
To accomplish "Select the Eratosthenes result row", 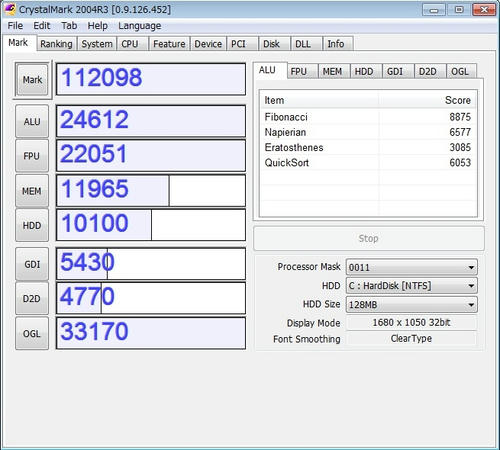I will click(x=368, y=147).
